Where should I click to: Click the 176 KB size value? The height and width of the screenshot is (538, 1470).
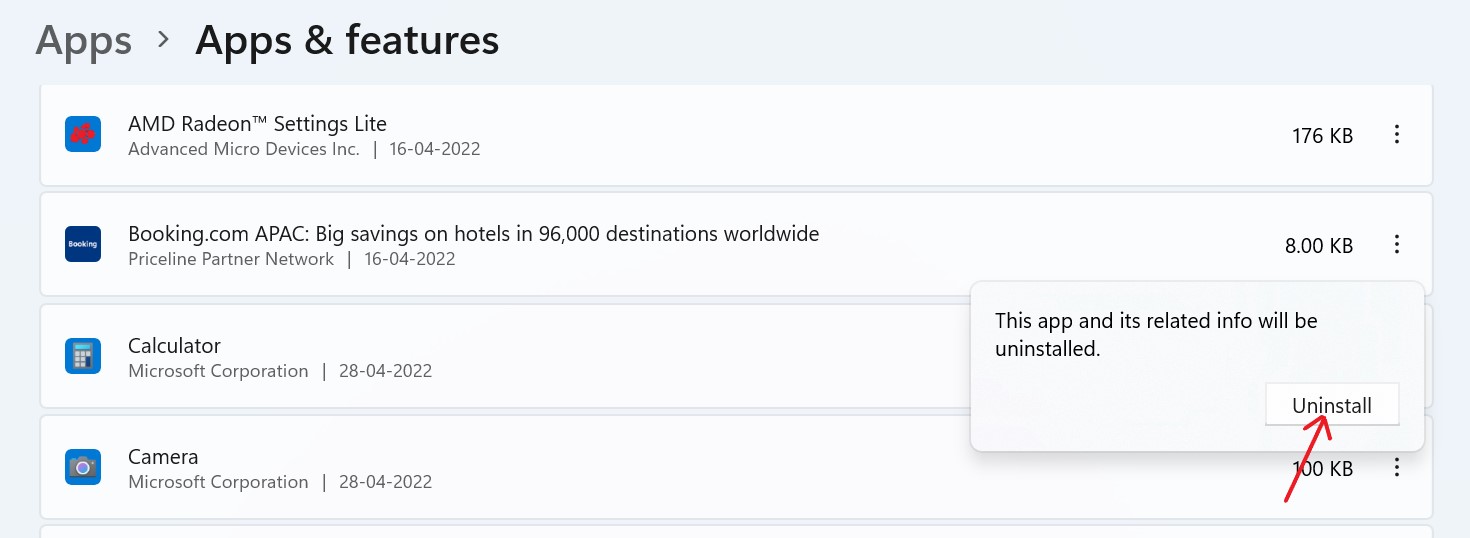click(1322, 135)
